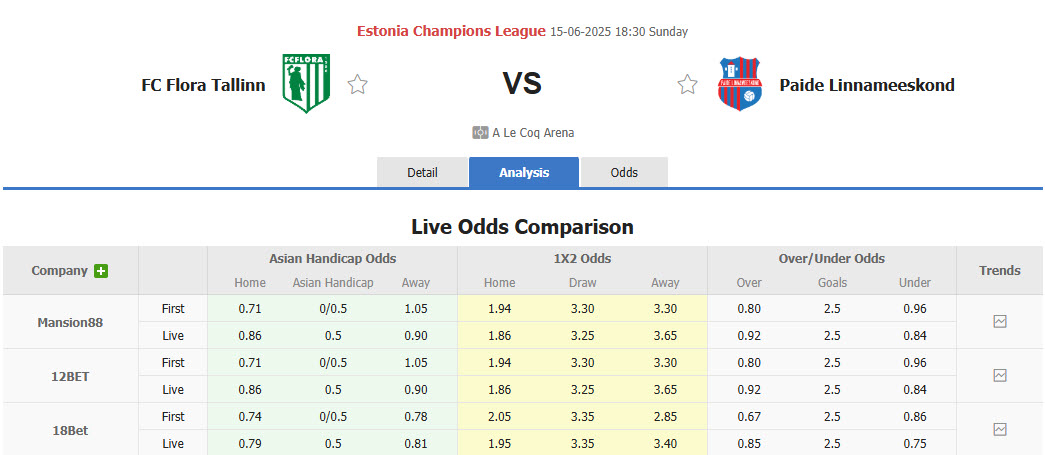Select the Analysis tab

click(524, 172)
